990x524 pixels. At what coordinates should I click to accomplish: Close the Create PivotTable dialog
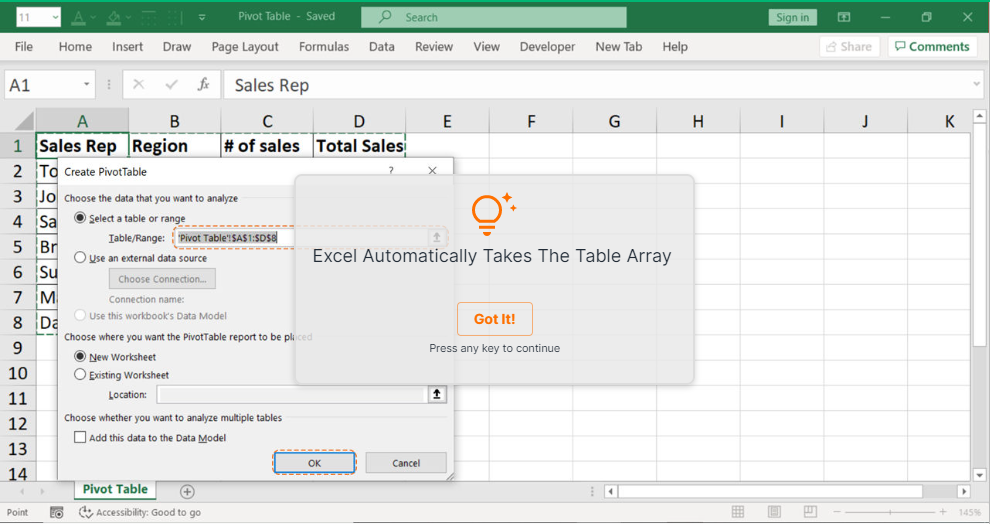(432, 170)
